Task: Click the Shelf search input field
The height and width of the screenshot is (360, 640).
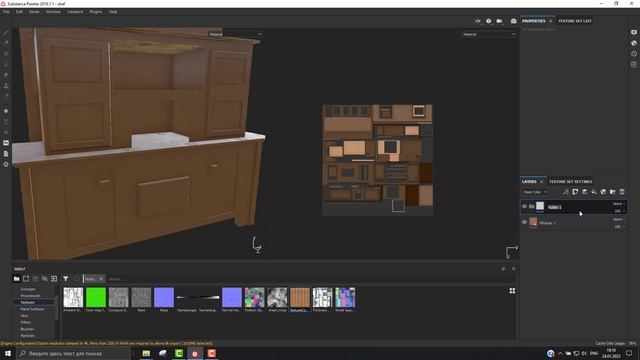Action: point(302,279)
